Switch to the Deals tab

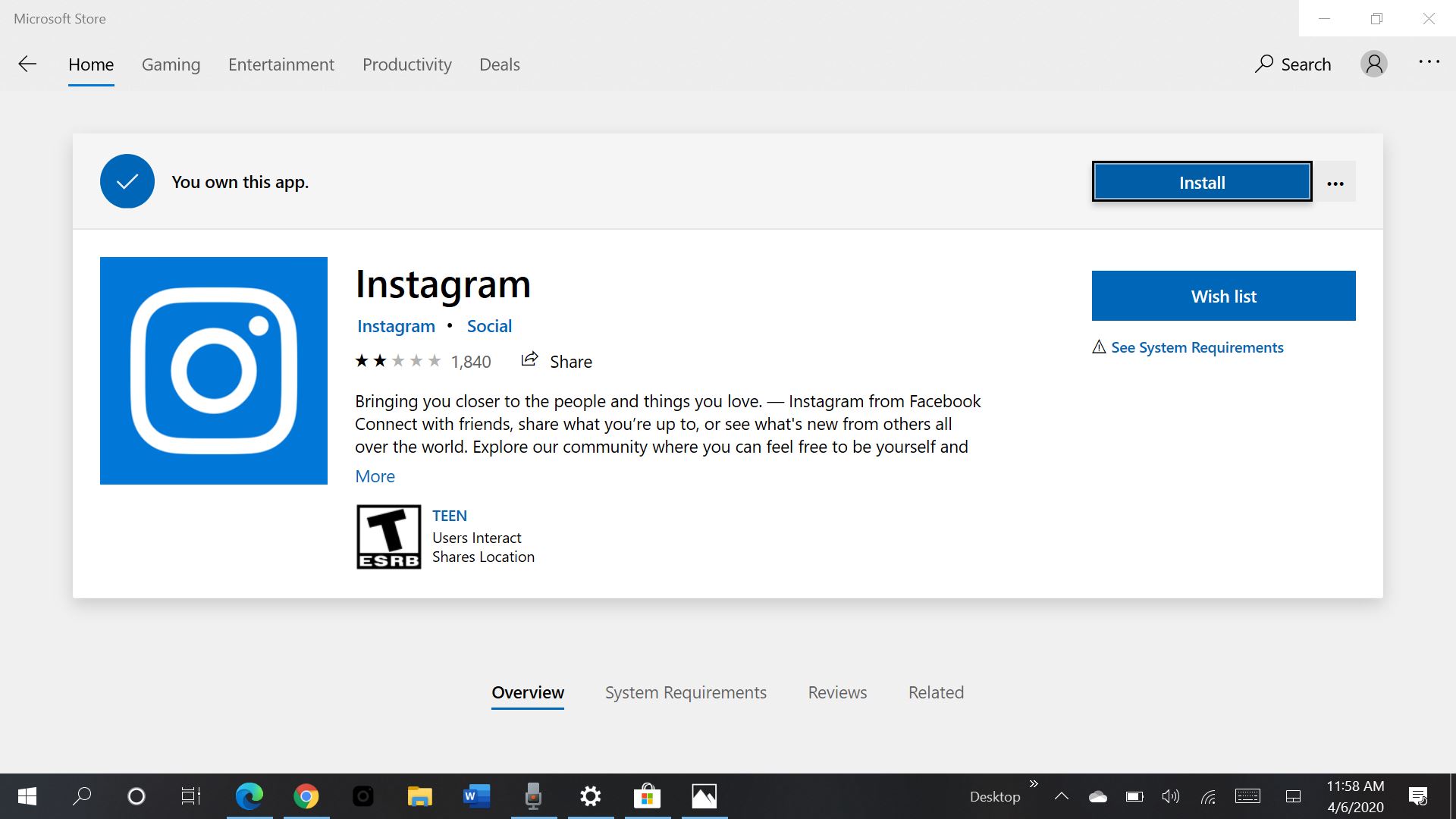click(x=500, y=64)
